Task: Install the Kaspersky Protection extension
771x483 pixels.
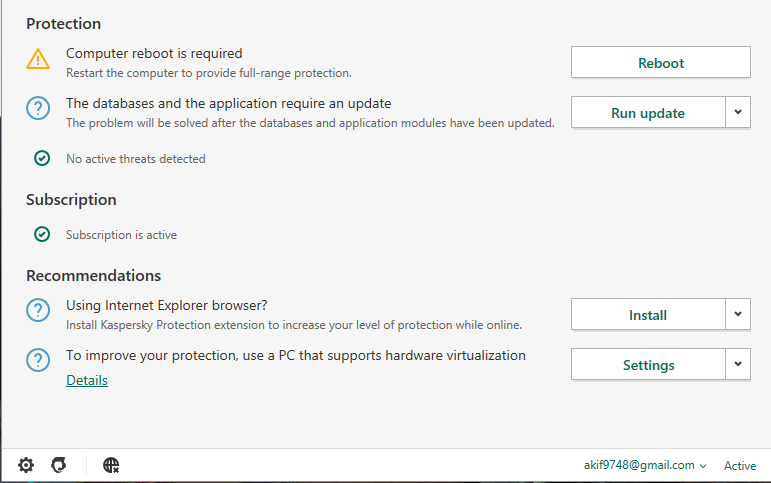Action: click(647, 315)
